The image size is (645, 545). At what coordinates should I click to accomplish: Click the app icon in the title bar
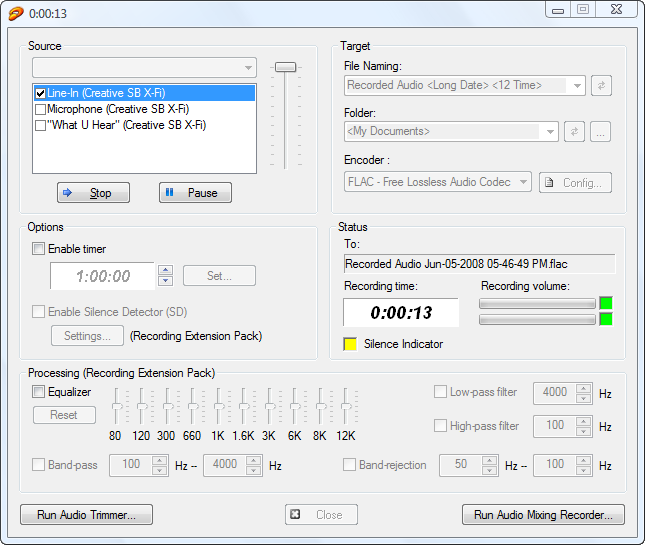coord(16,14)
